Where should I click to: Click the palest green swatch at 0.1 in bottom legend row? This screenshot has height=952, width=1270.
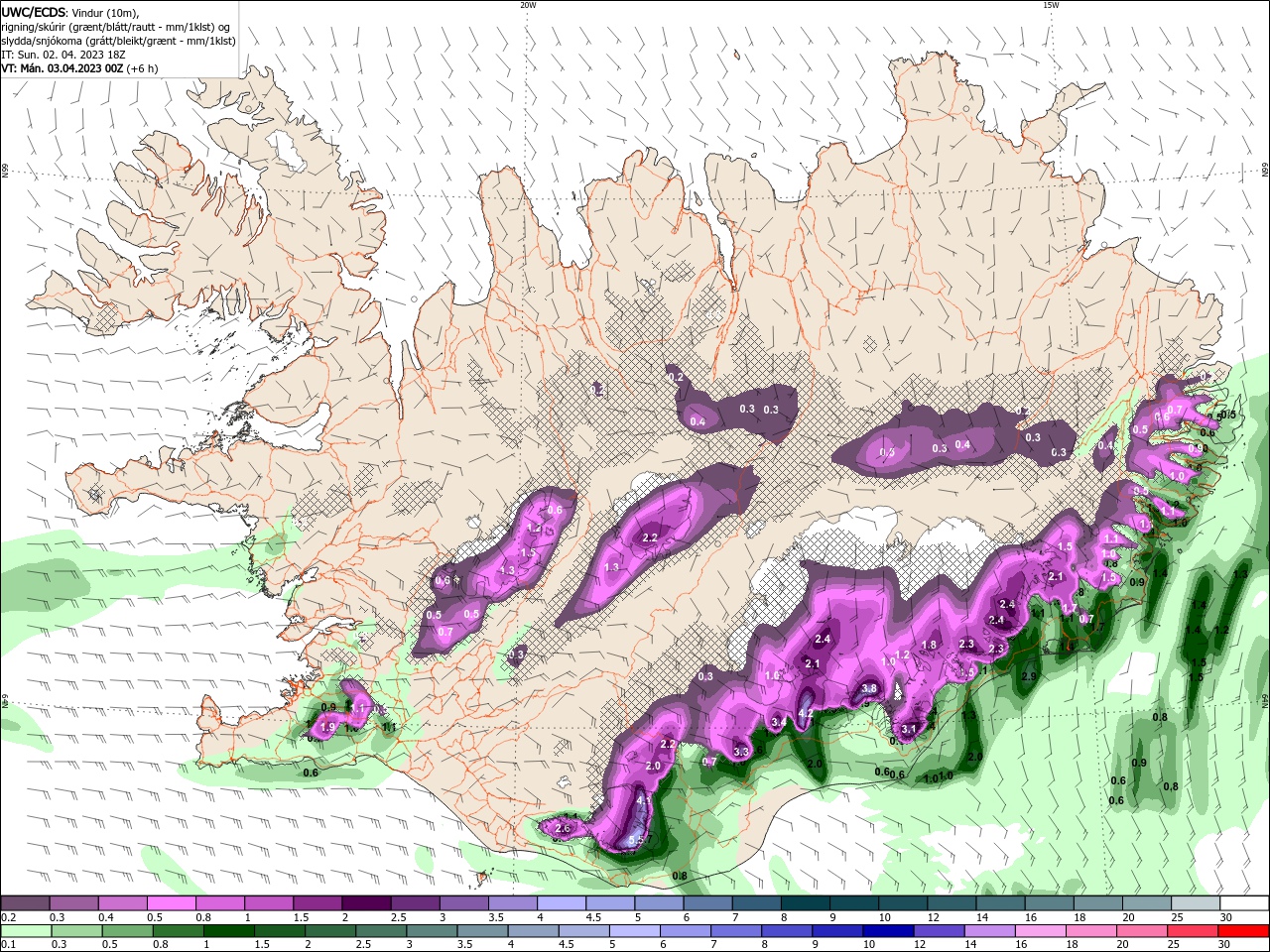tap(26, 931)
